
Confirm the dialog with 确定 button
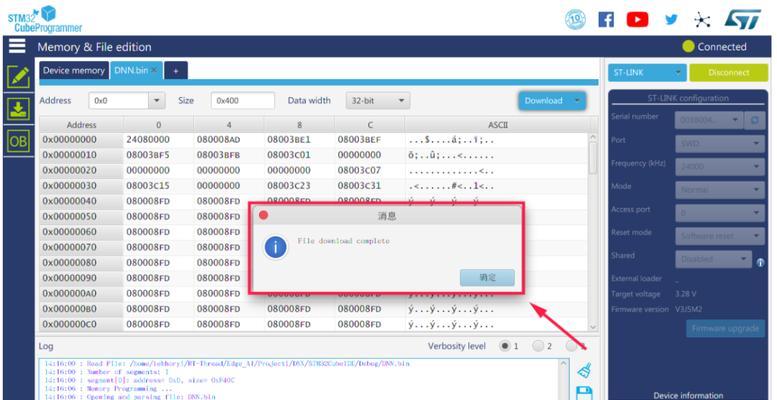[487, 278]
